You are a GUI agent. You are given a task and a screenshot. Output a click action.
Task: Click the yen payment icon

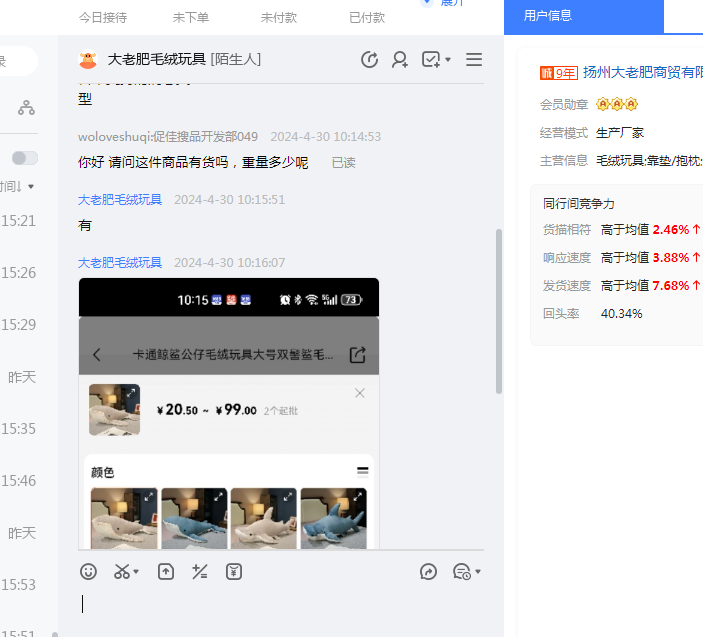(x=234, y=572)
